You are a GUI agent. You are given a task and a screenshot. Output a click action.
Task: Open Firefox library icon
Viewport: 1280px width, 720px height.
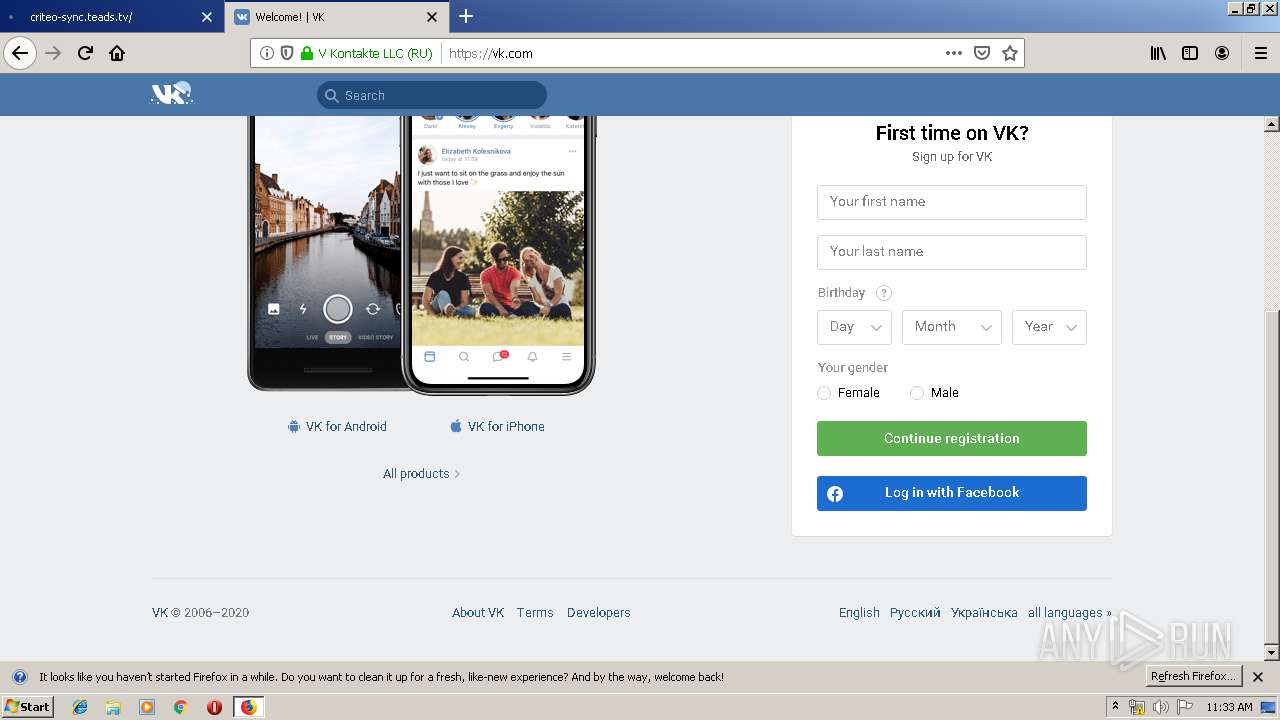(1158, 53)
